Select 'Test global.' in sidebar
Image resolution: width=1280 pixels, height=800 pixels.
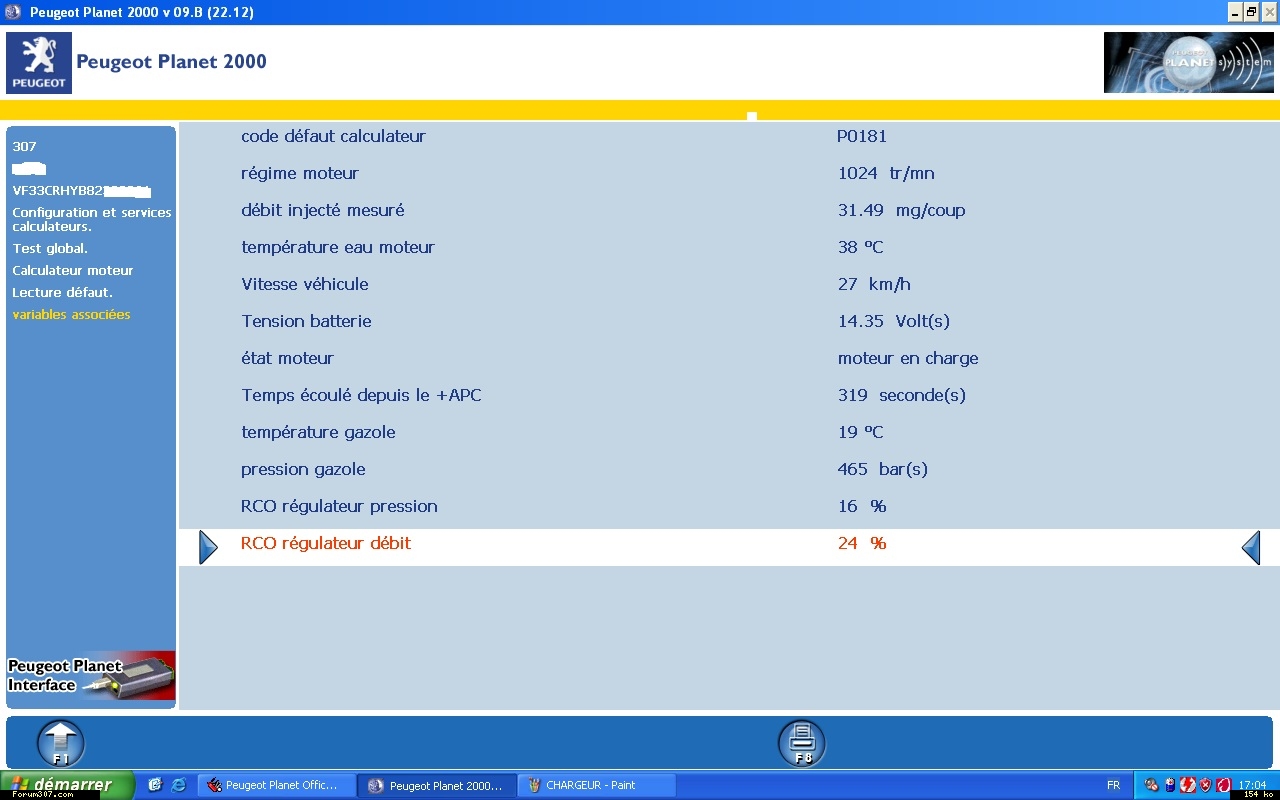pos(50,248)
